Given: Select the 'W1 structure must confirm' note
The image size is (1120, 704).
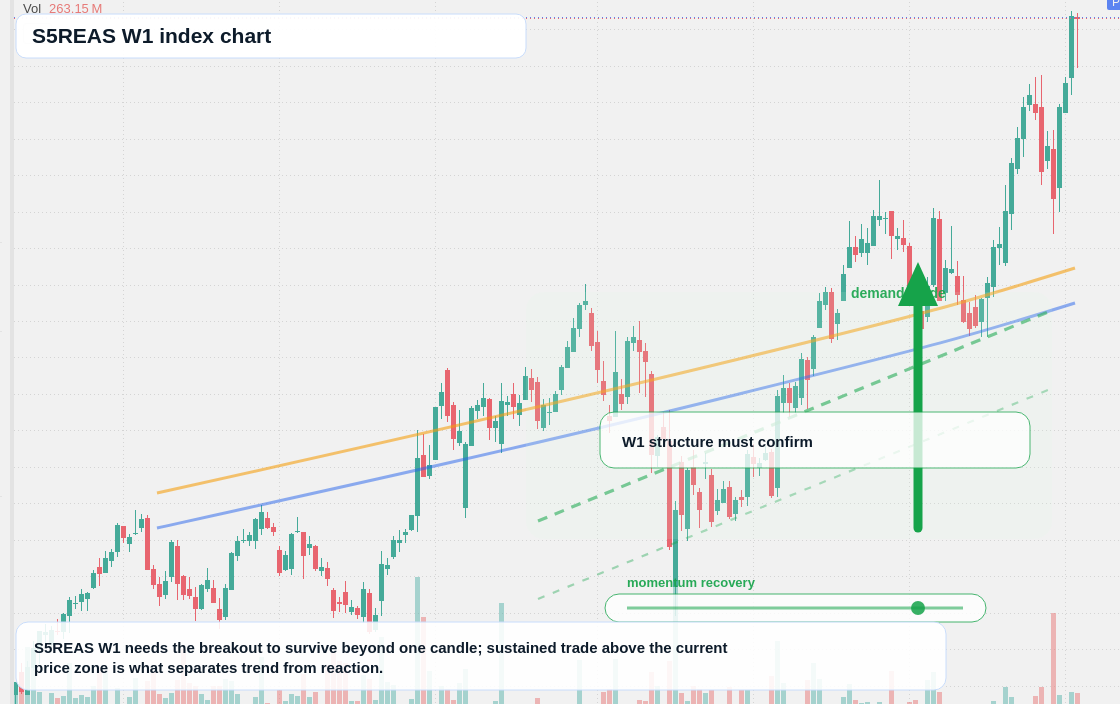Looking at the screenshot, I should point(814,441).
